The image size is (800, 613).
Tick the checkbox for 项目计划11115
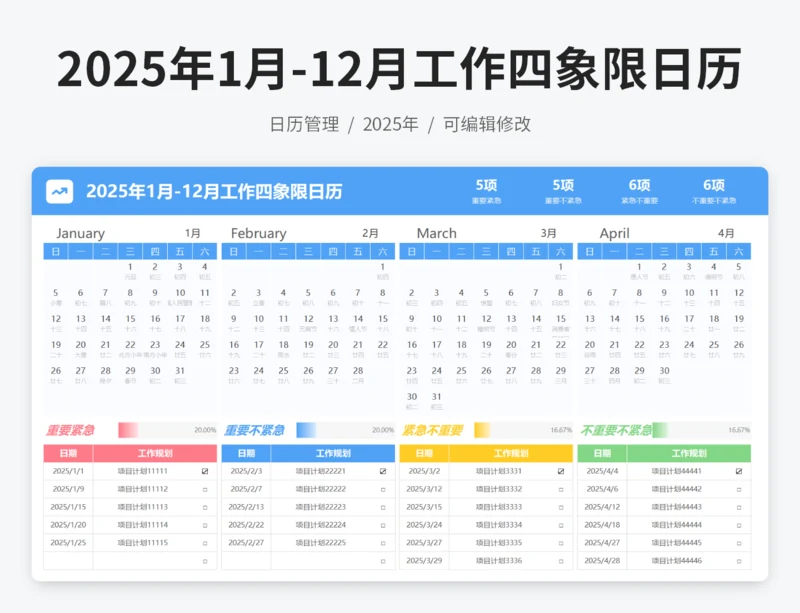point(205,543)
